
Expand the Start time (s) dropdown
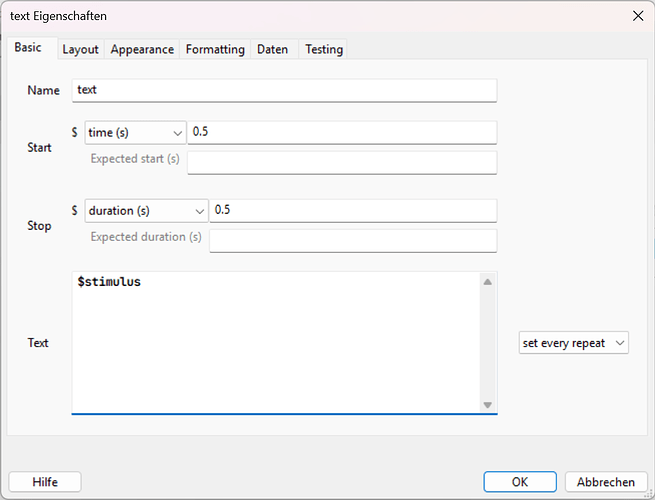[135, 132]
